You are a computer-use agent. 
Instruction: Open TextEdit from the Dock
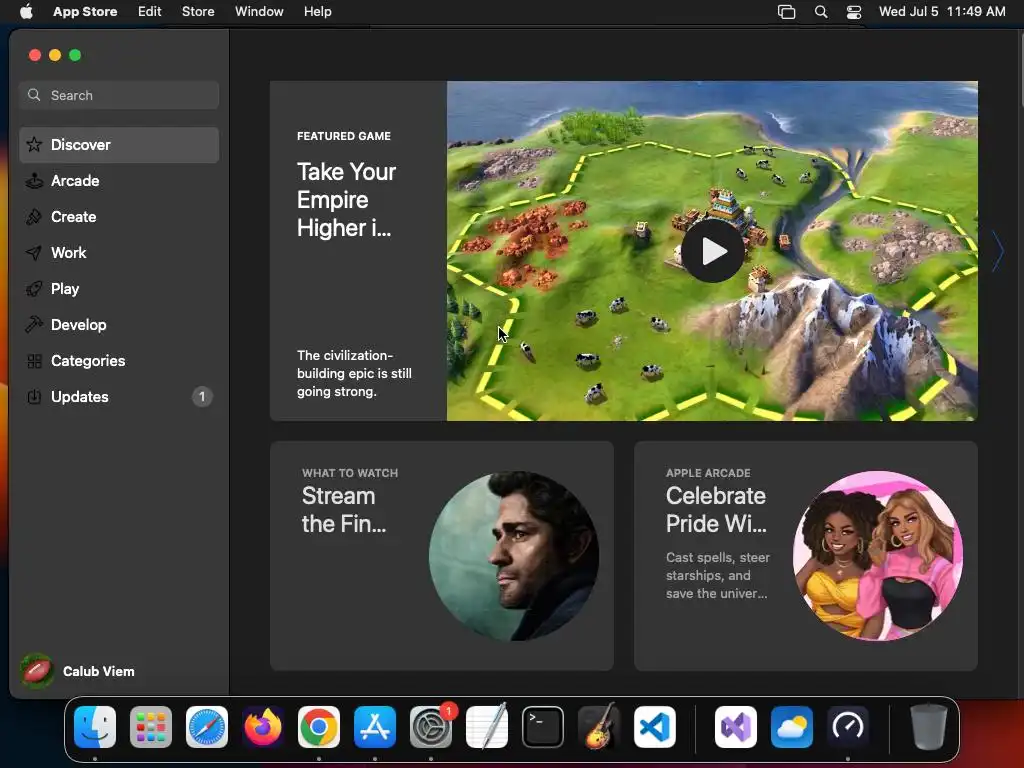click(487, 727)
